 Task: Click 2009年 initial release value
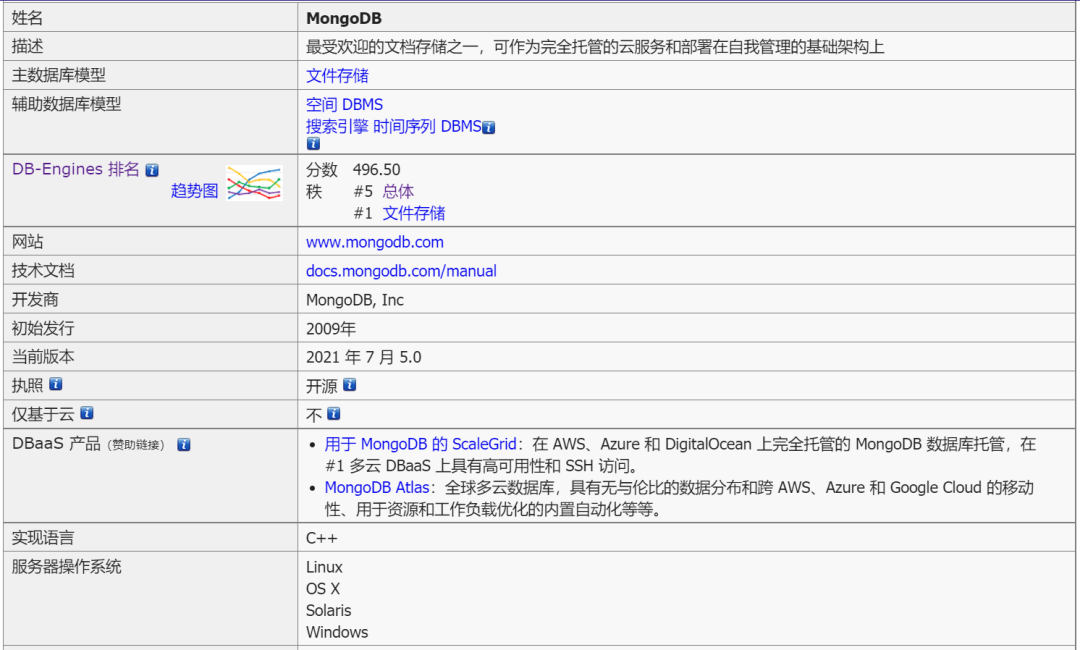coord(331,329)
